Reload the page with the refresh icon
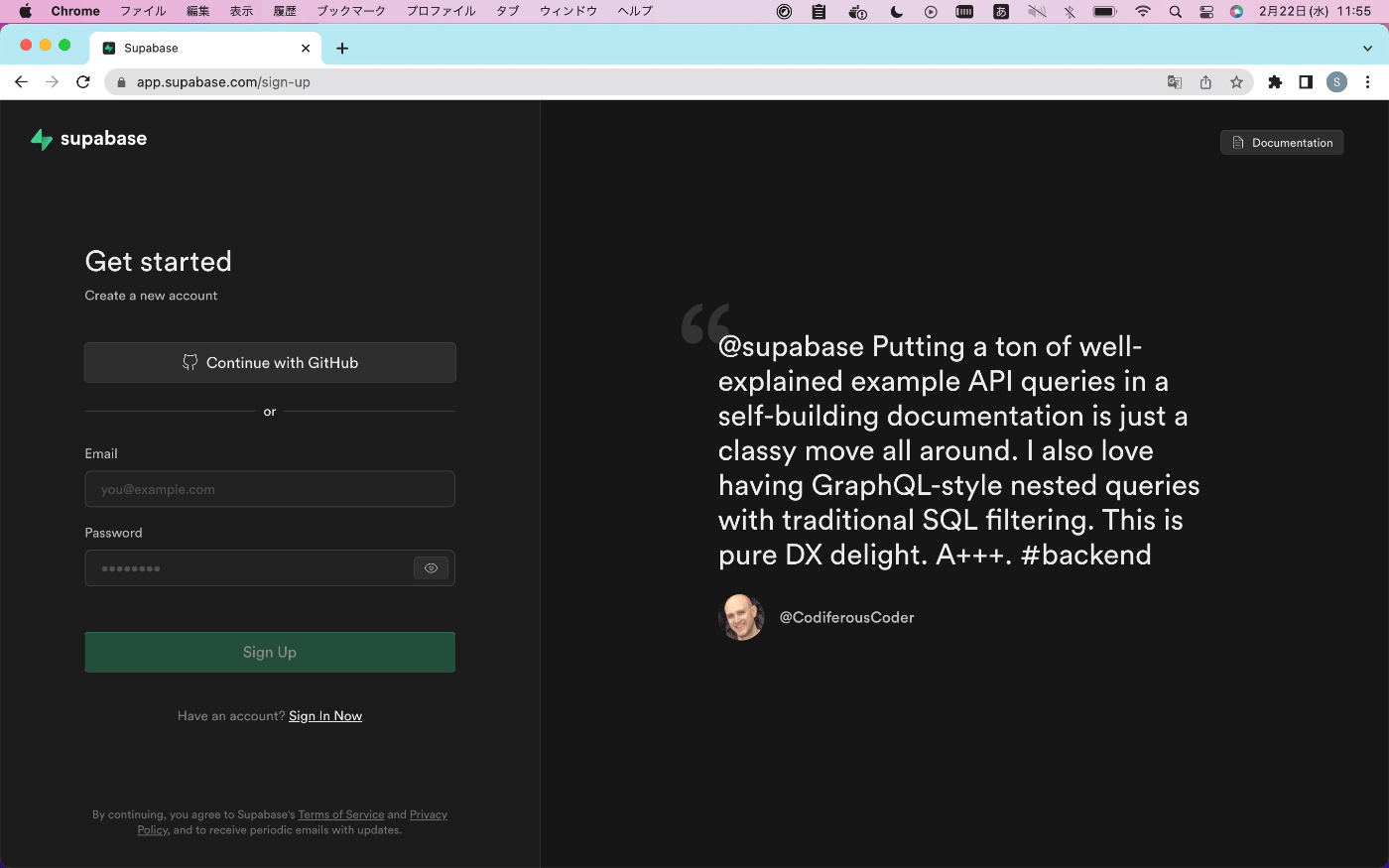 click(83, 82)
